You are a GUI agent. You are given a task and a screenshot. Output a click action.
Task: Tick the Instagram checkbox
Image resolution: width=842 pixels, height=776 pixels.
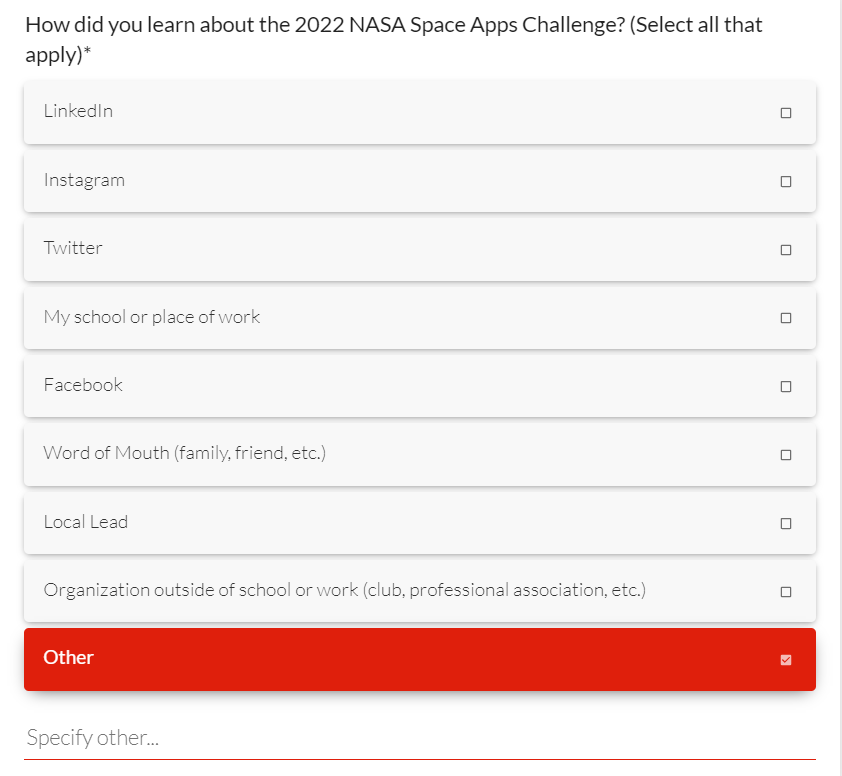785,182
